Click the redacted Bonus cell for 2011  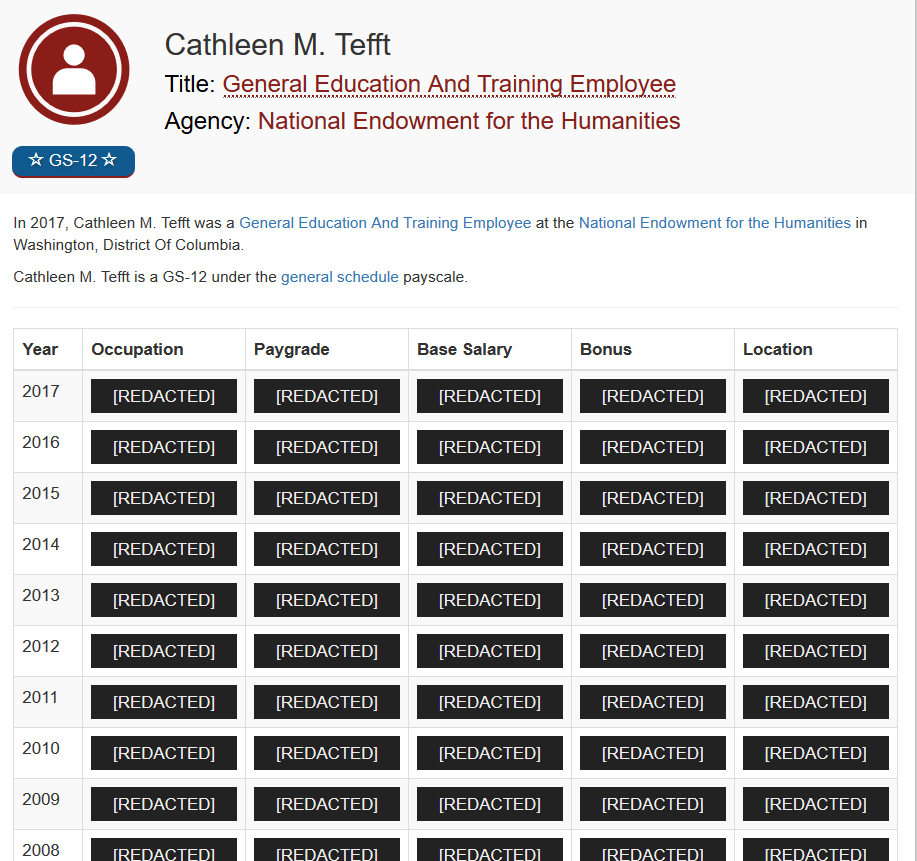pos(653,702)
